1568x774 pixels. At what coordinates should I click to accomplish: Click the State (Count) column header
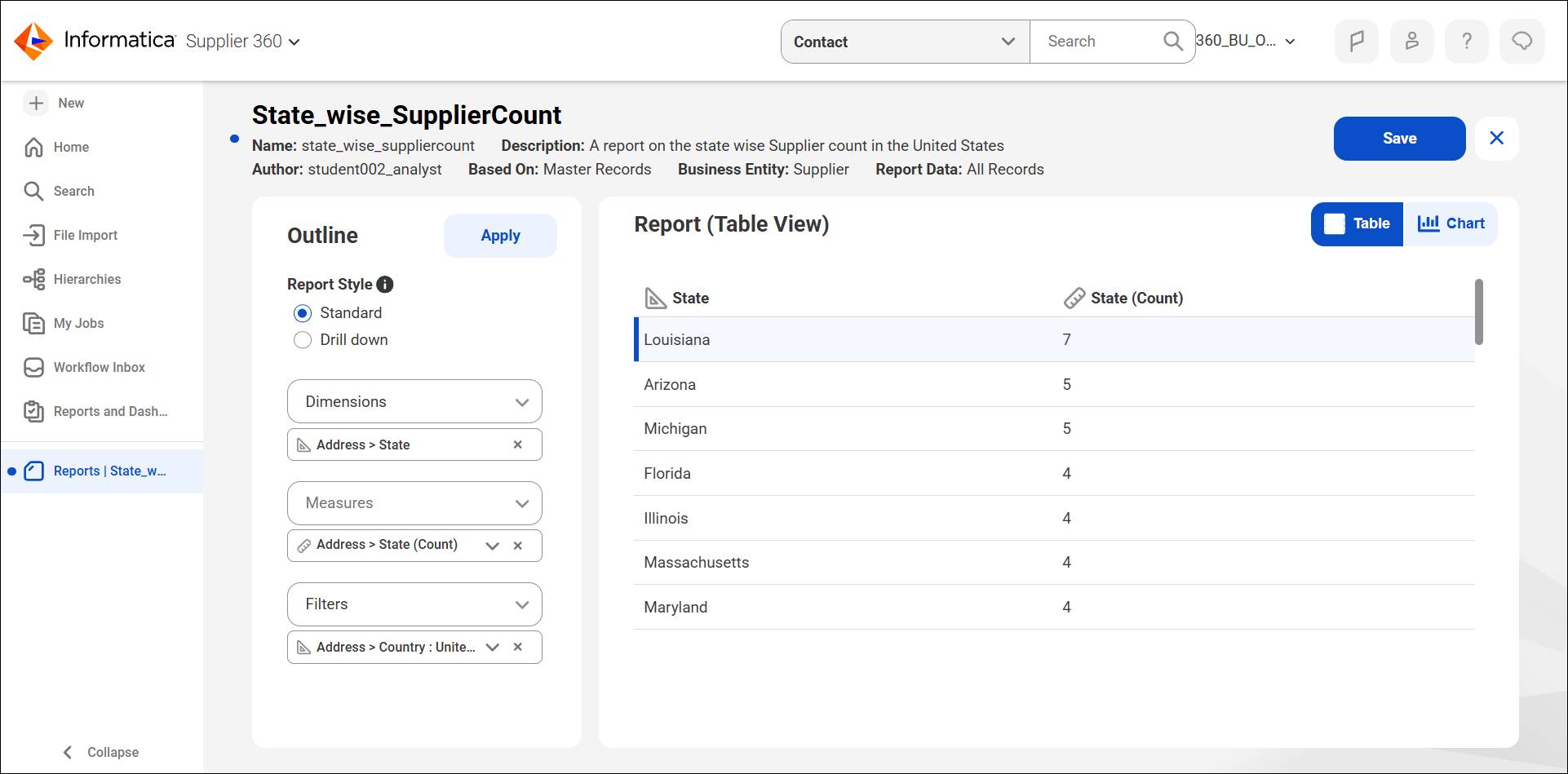pos(1136,299)
